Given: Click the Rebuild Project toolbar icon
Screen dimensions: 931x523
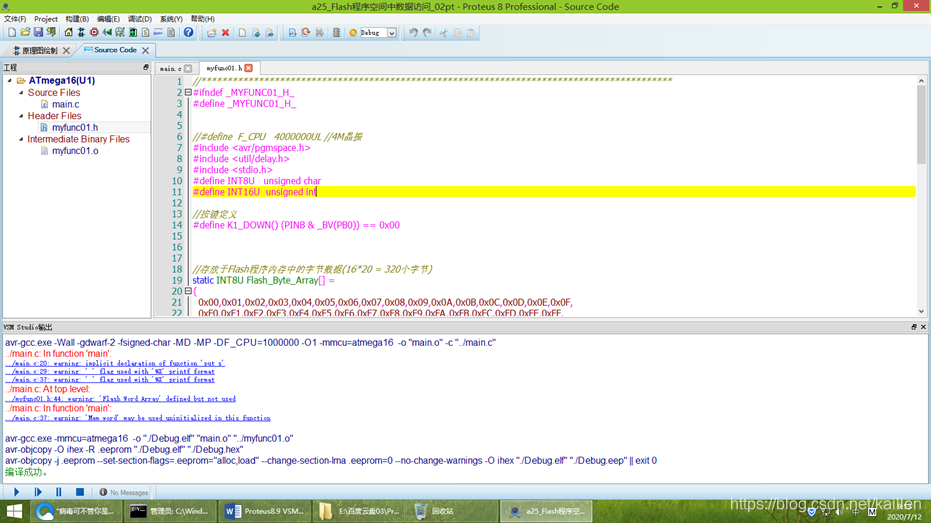Looking at the screenshot, I should (306, 33).
